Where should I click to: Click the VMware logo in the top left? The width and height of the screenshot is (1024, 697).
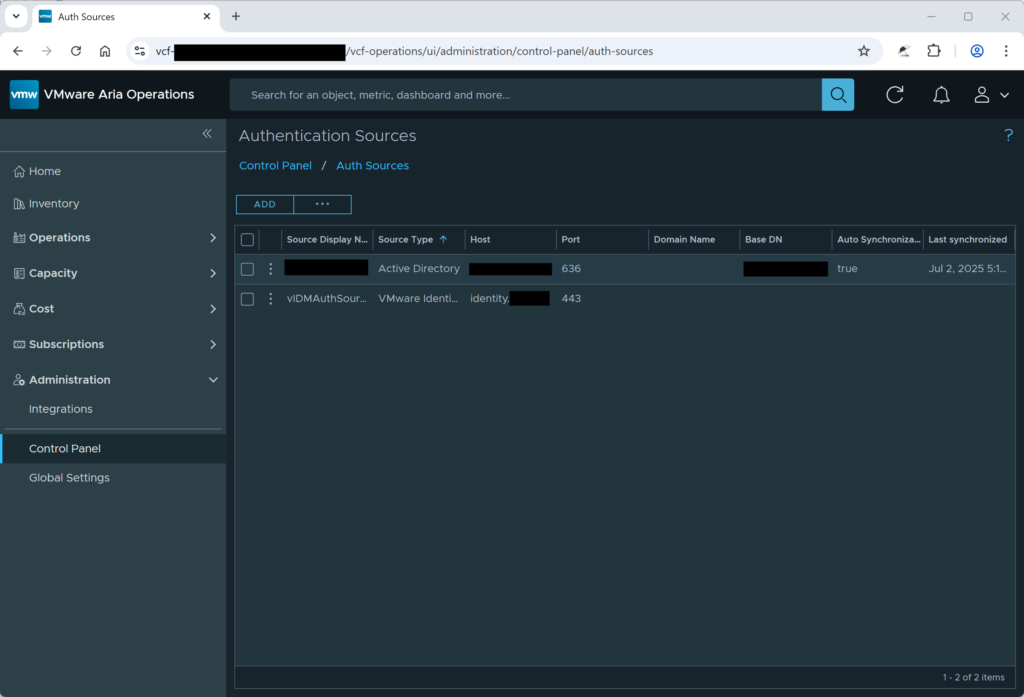click(x=23, y=94)
